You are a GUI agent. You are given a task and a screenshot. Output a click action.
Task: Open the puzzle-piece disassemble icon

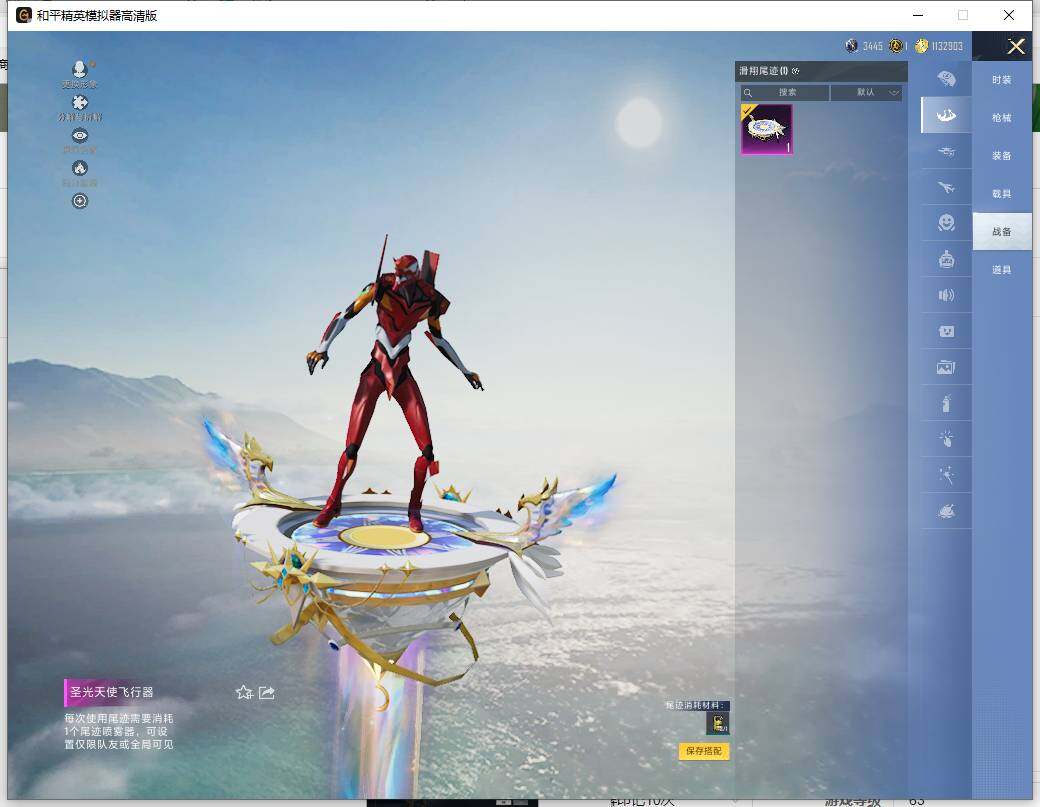(80, 103)
